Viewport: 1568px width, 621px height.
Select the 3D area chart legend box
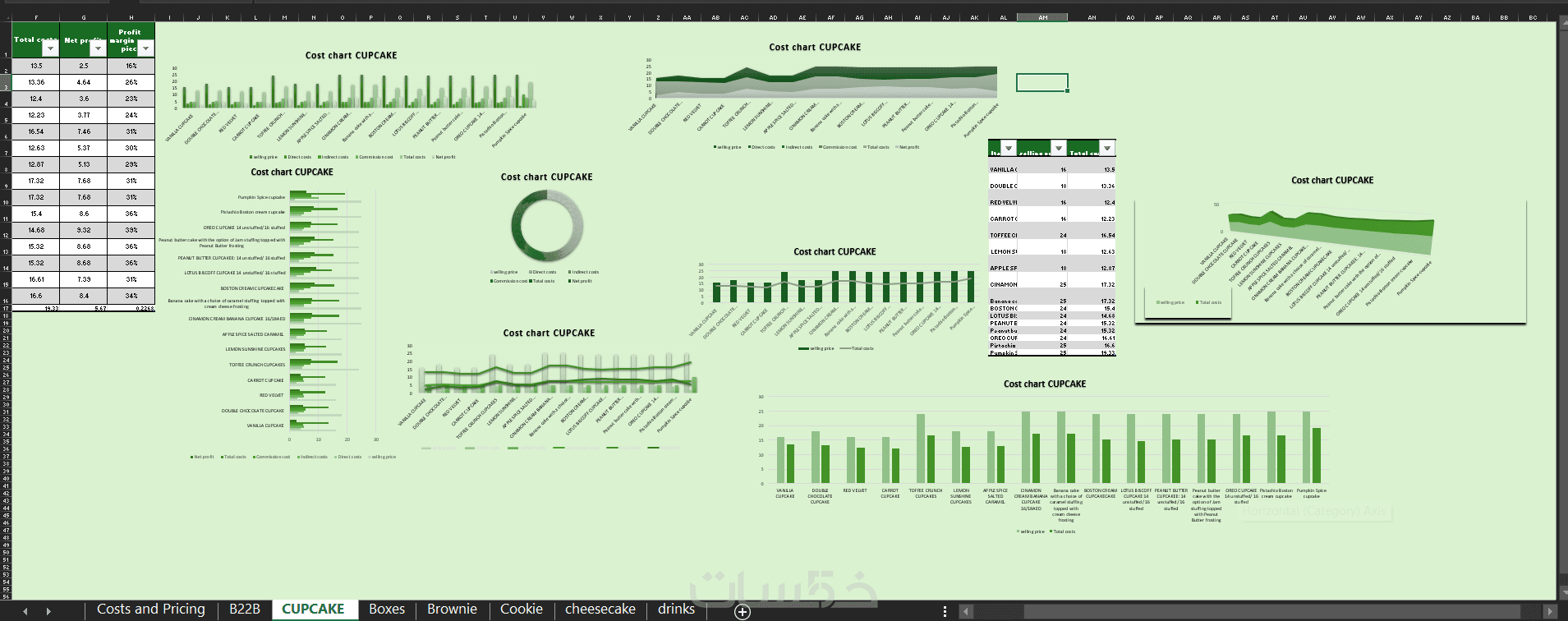click(x=1189, y=302)
